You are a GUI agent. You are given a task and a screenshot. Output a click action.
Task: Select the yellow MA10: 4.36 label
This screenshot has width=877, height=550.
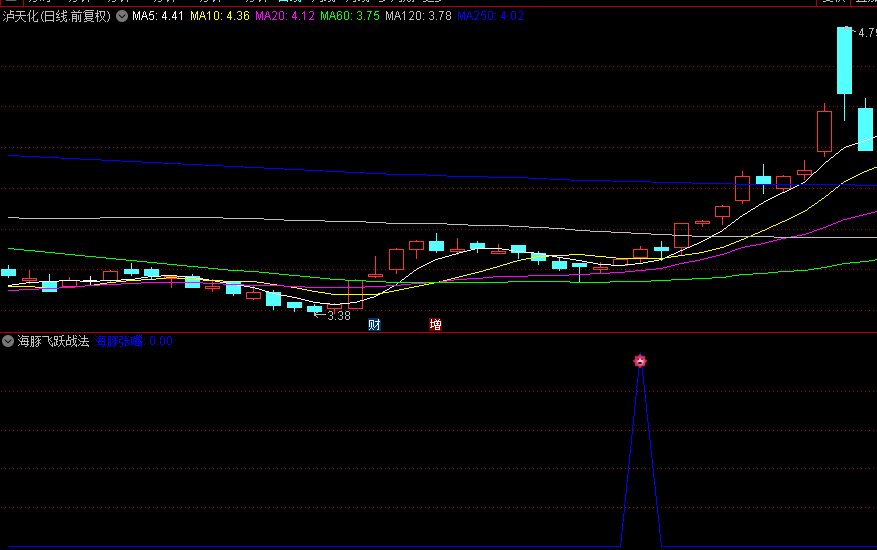[x=220, y=16]
